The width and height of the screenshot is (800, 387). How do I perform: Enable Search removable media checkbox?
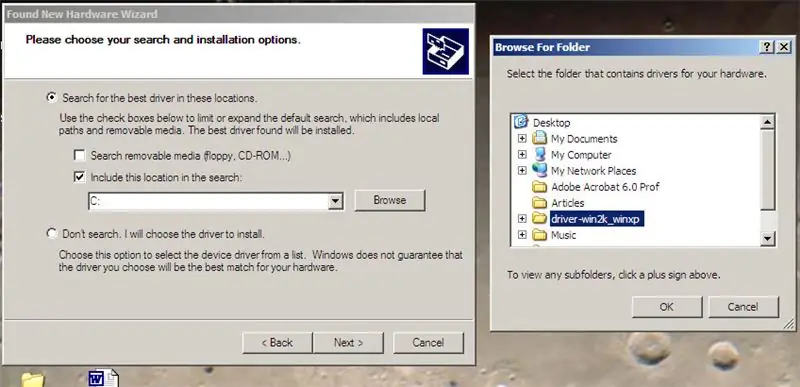pos(79,155)
